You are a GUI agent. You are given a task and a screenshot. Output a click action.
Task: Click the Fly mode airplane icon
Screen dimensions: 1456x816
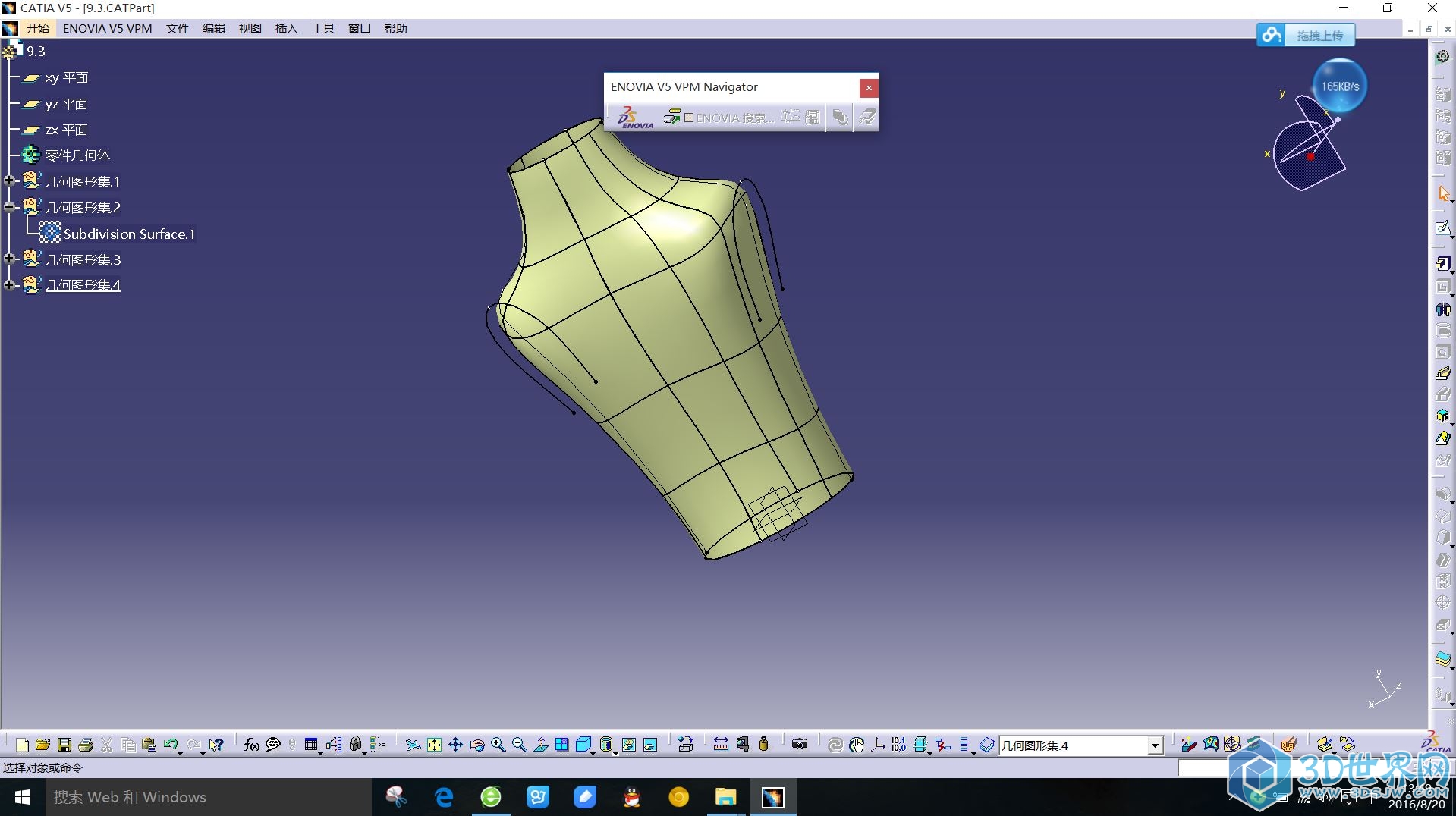pos(412,745)
